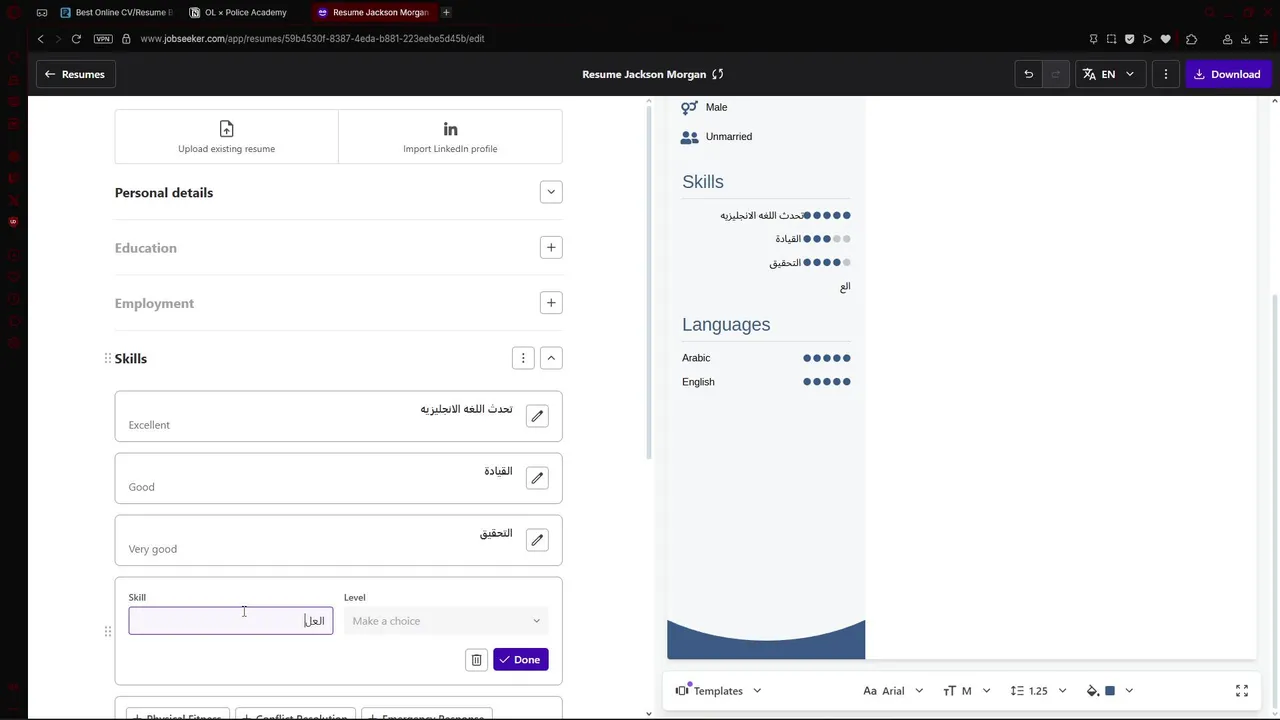Click the Languages heading in resume preview
The height and width of the screenshot is (720, 1280).
[726, 324]
